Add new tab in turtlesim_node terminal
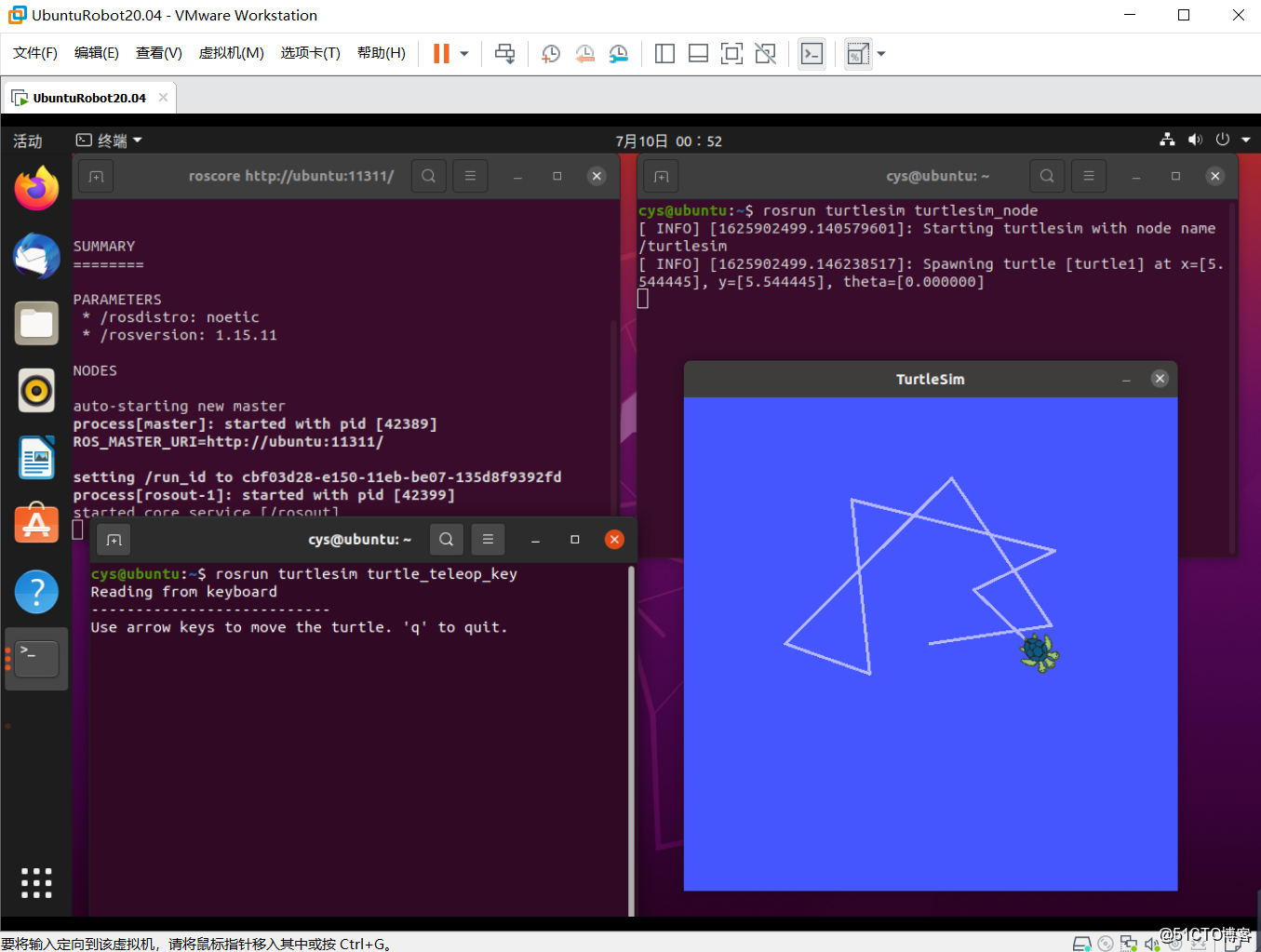This screenshot has width=1261, height=952. [x=661, y=176]
